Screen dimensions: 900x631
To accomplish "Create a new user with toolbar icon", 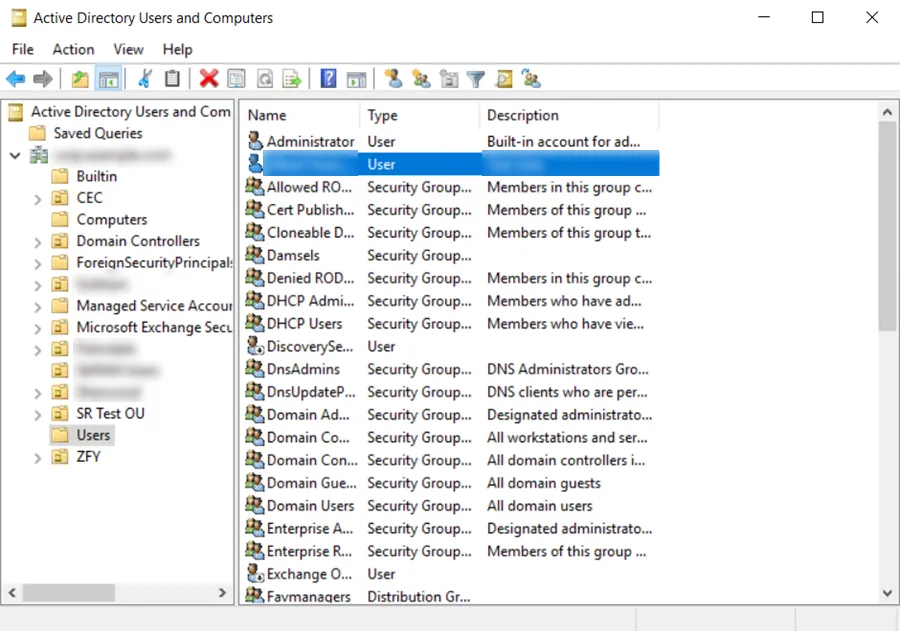I will (x=393, y=79).
